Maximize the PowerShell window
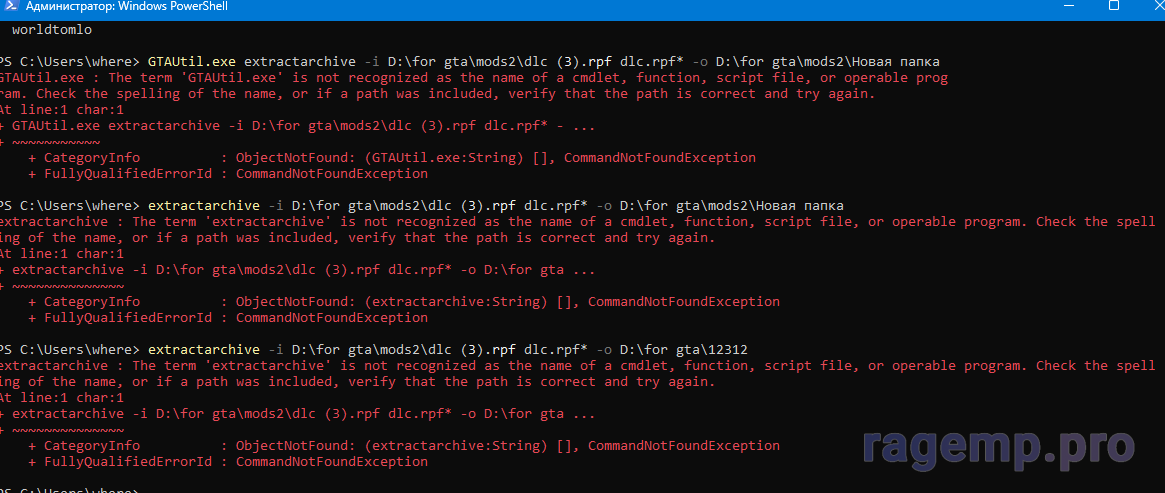Image resolution: width=1165 pixels, height=493 pixels. point(1114,8)
